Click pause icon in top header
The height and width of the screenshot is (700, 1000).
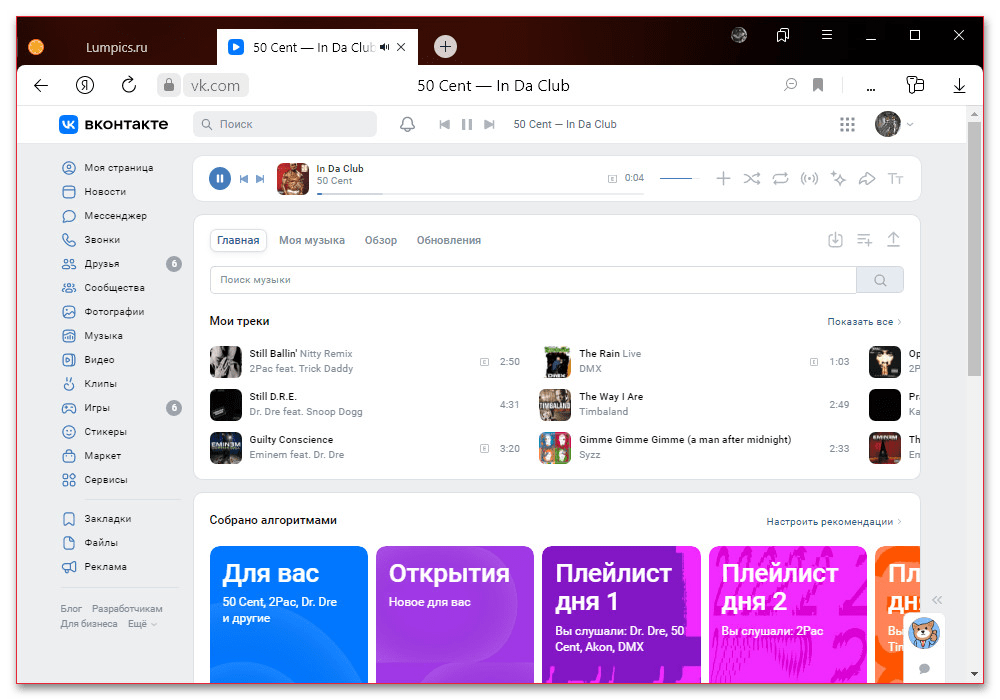(467, 124)
